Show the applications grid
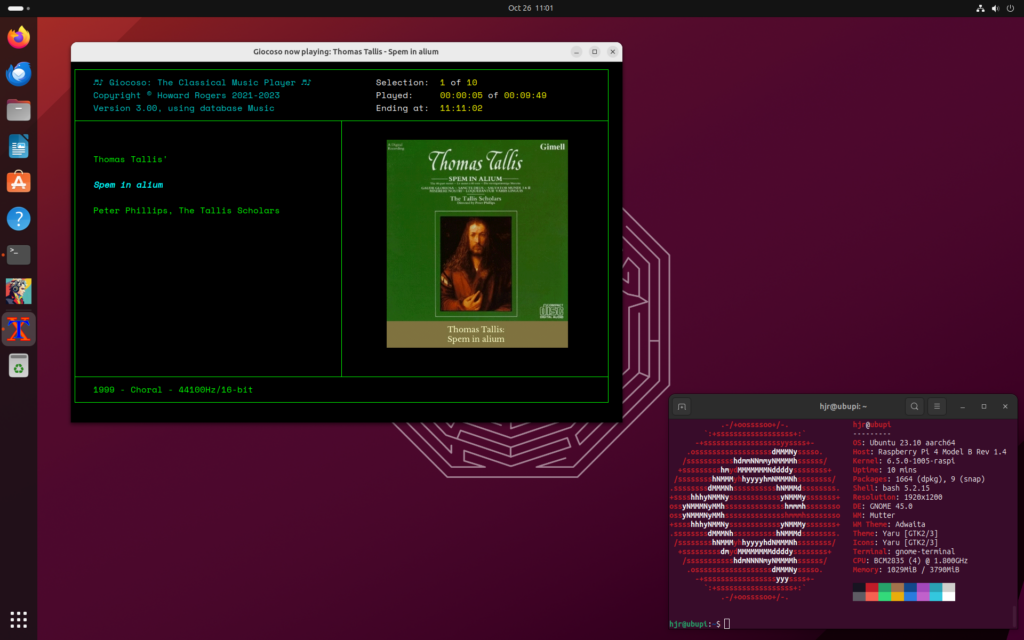Image resolution: width=1024 pixels, height=640 pixels. click(x=18, y=619)
